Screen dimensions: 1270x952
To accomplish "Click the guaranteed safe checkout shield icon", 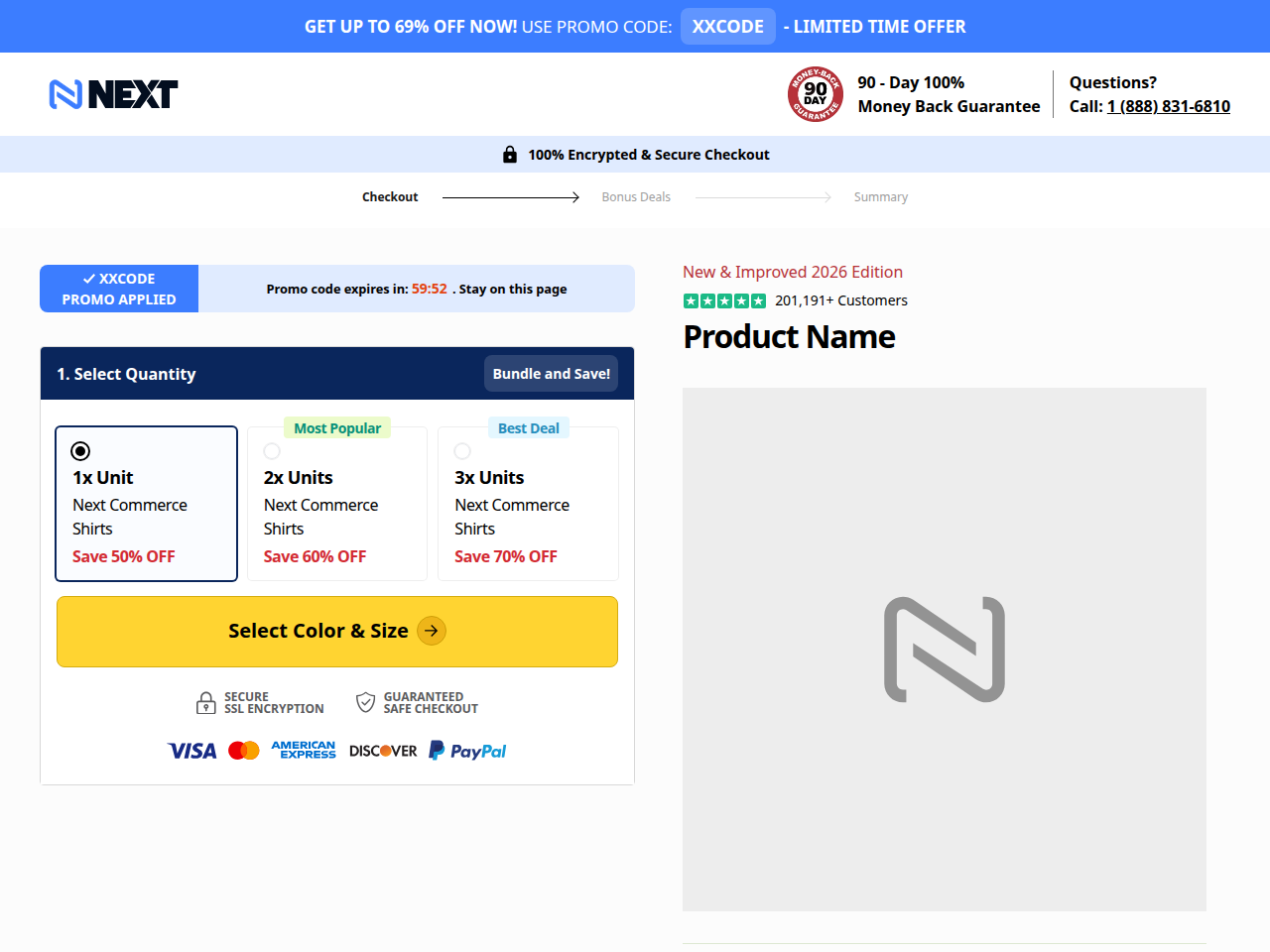I will tap(365, 703).
